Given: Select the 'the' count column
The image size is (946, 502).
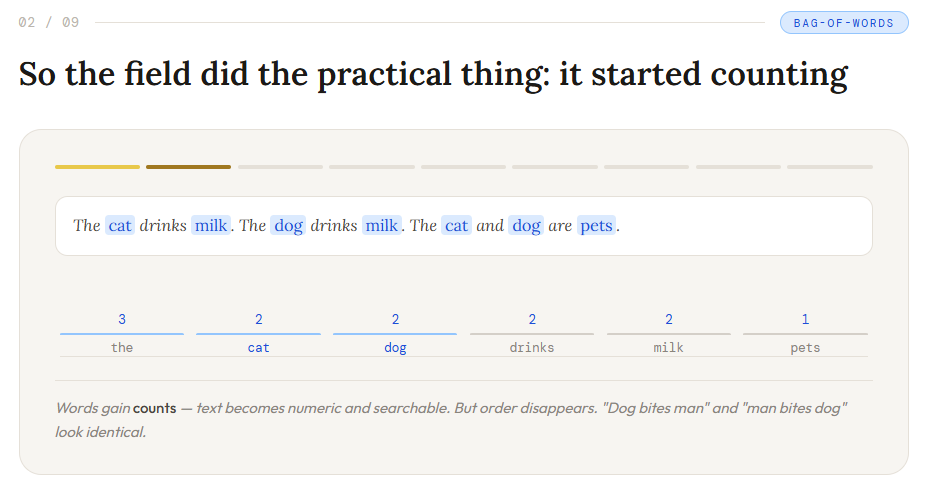Looking at the screenshot, I should [122, 333].
